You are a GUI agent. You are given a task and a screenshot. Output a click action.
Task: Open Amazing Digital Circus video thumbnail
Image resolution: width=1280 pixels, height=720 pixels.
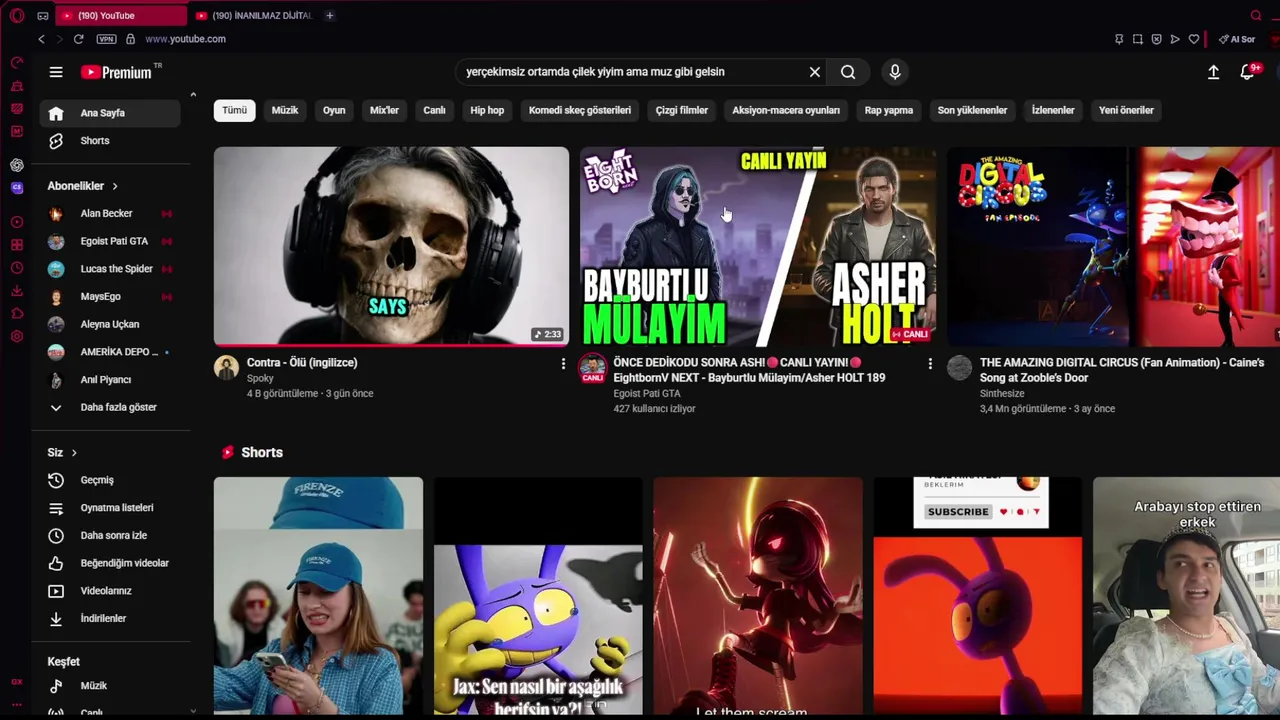click(x=1113, y=246)
